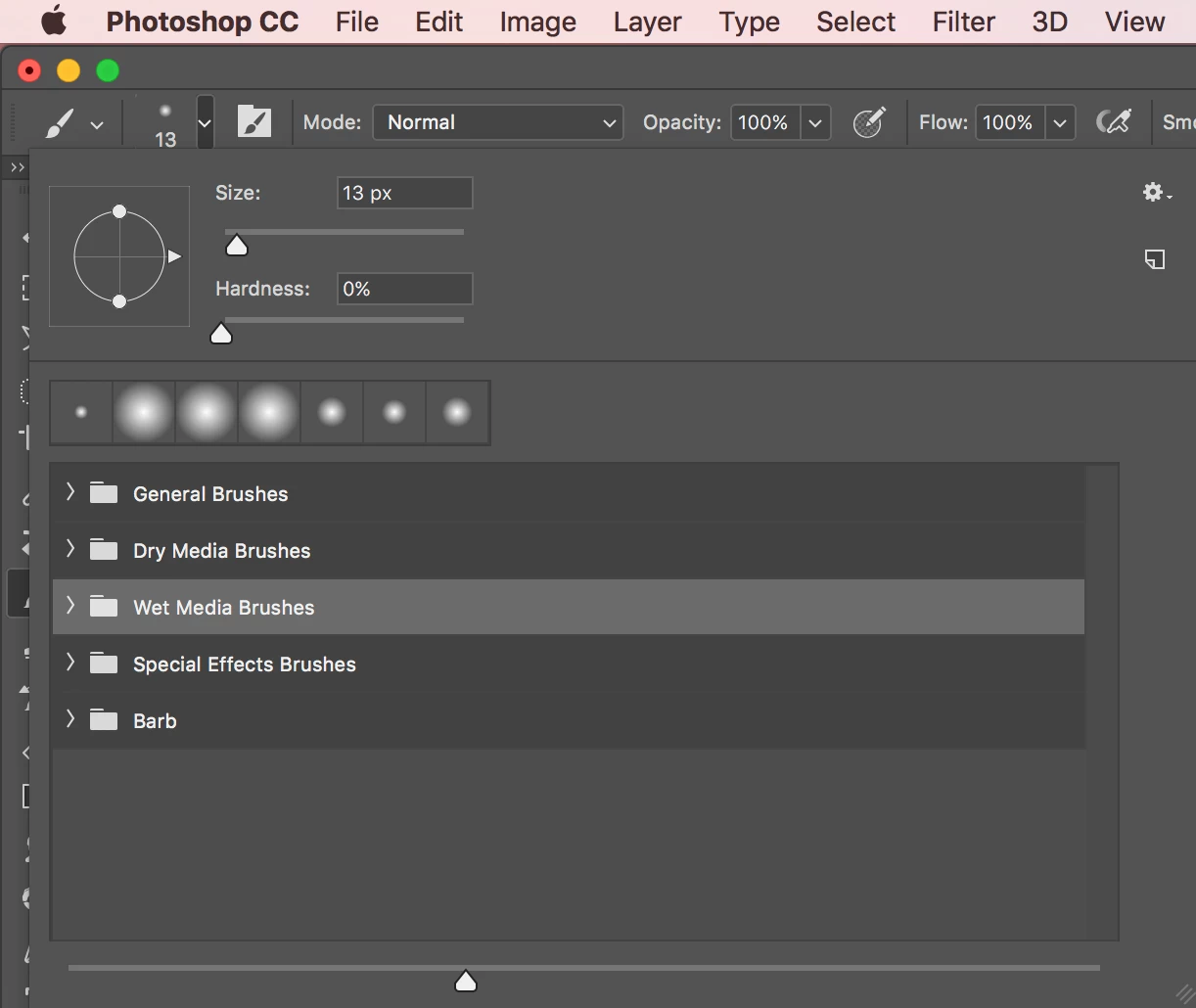Click the Flow 100% field
This screenshot has width=1196, height=1008.
click(x=1009, y=122)
